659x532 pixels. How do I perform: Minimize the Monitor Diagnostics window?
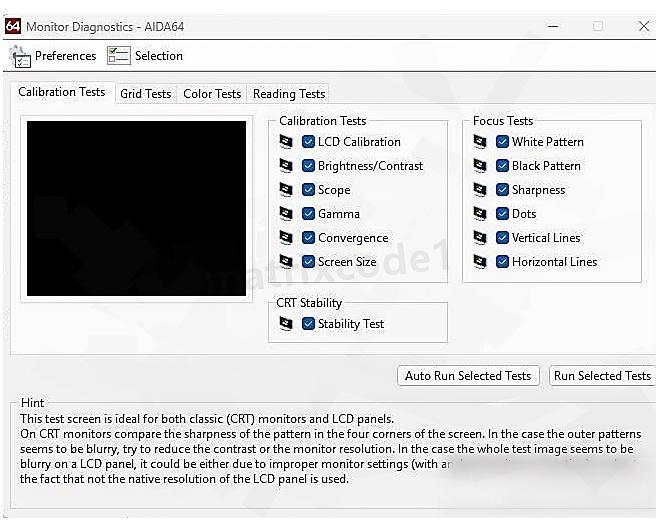click(554, 26)
